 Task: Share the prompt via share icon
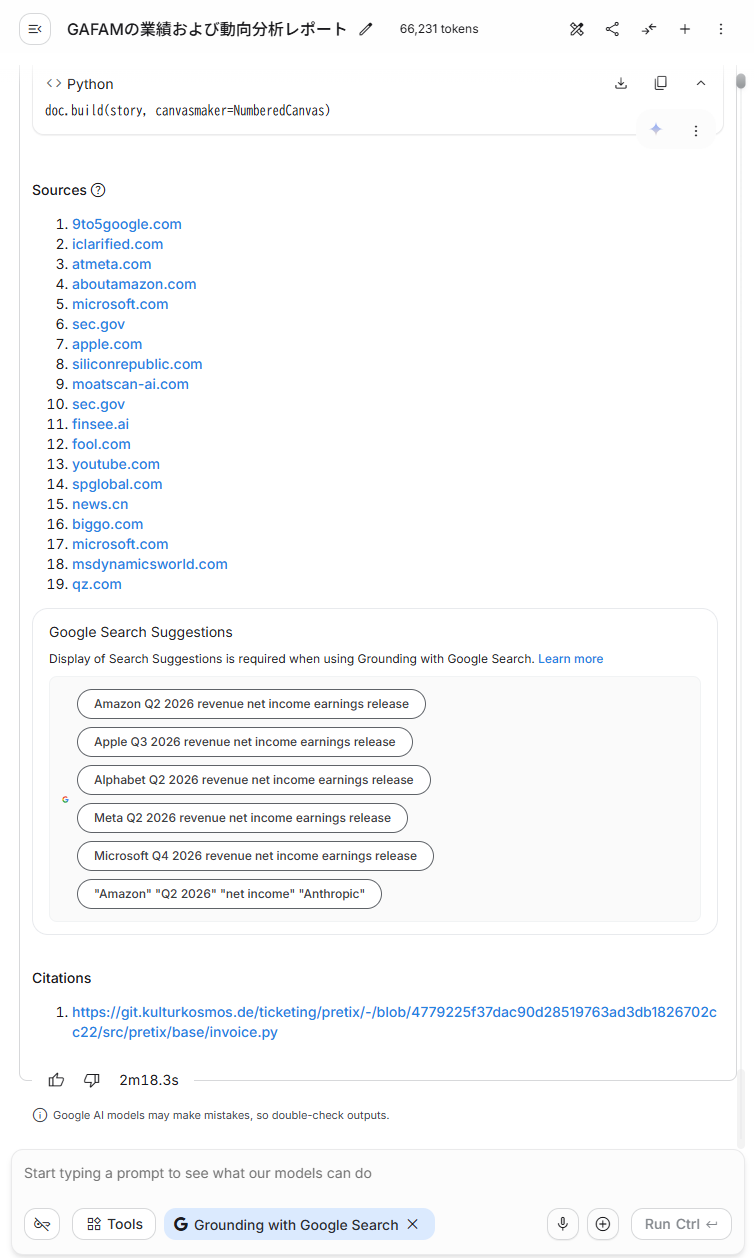pos(613,29)
